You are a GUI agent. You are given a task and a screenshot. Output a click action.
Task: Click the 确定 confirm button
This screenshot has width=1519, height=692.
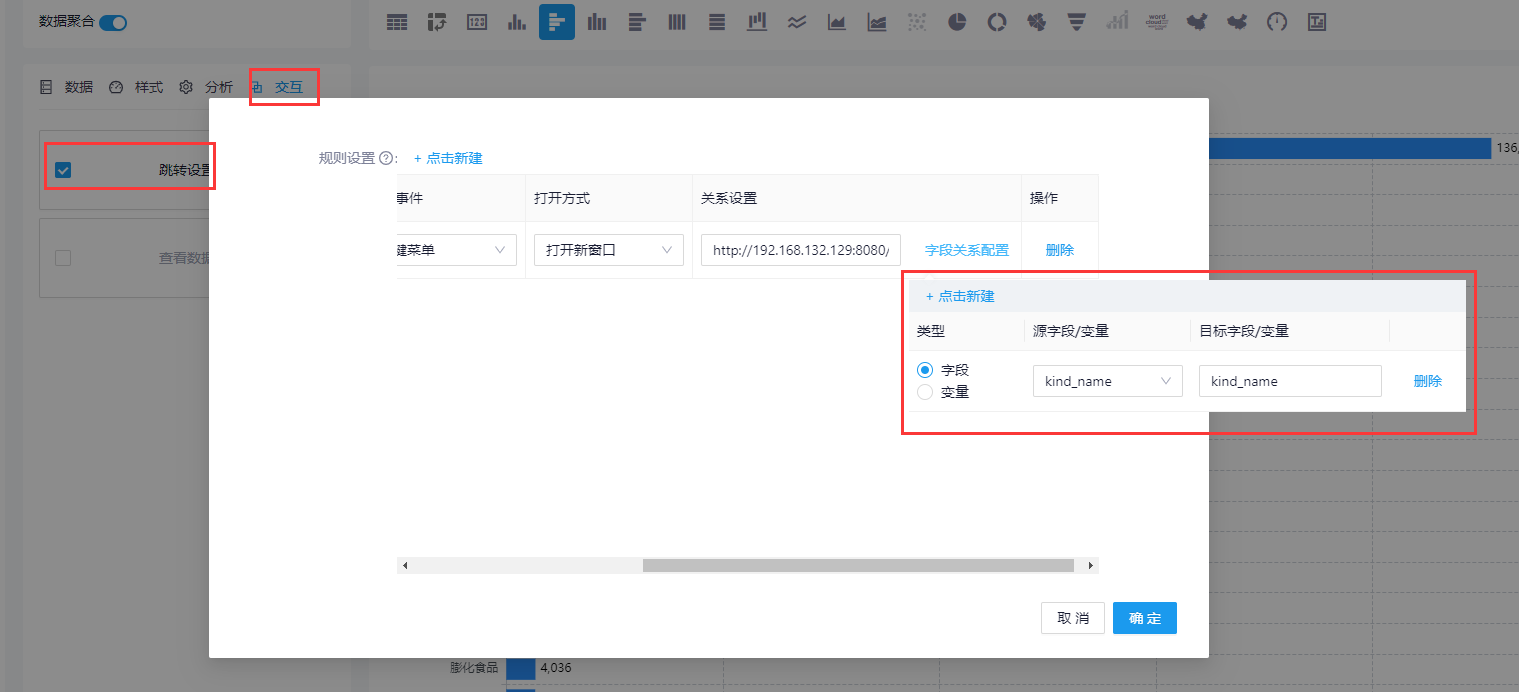pos(1144,618)
